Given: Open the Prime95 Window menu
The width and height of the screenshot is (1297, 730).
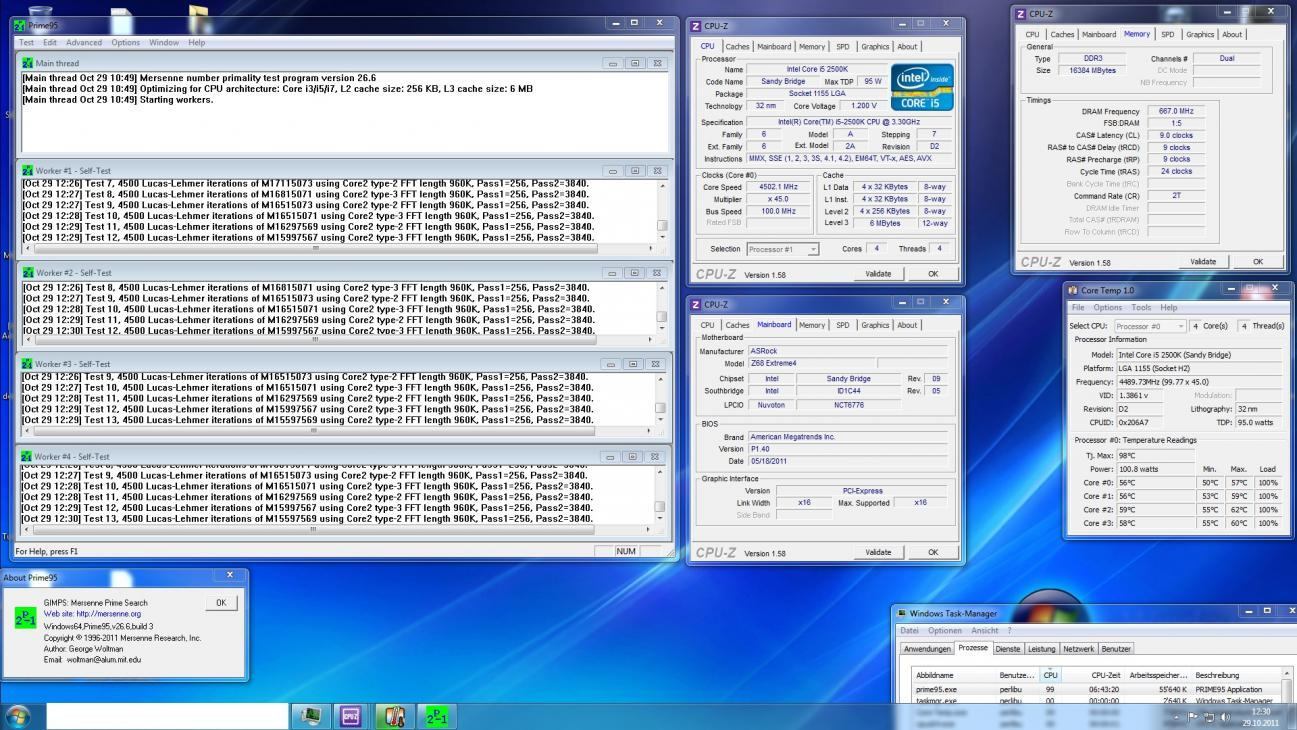Looking at the screenshot, I should coord(164,42).
